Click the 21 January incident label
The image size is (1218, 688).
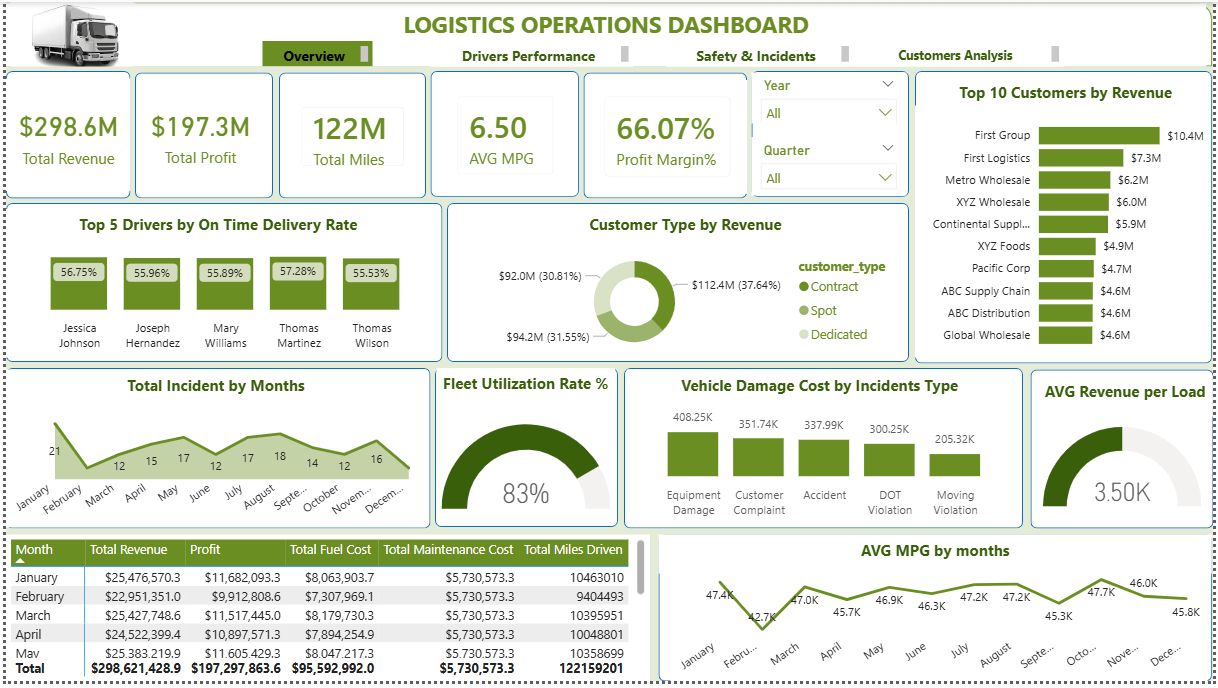click(x=55, y=451)
